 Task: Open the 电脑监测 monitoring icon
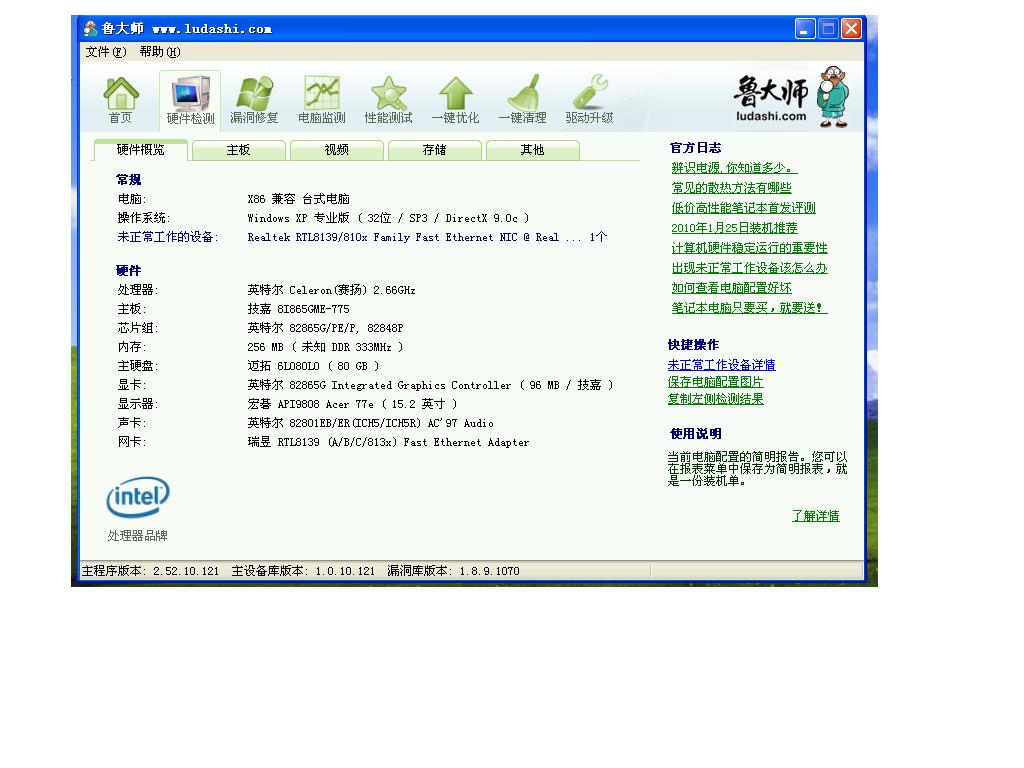tap(321, 100)
